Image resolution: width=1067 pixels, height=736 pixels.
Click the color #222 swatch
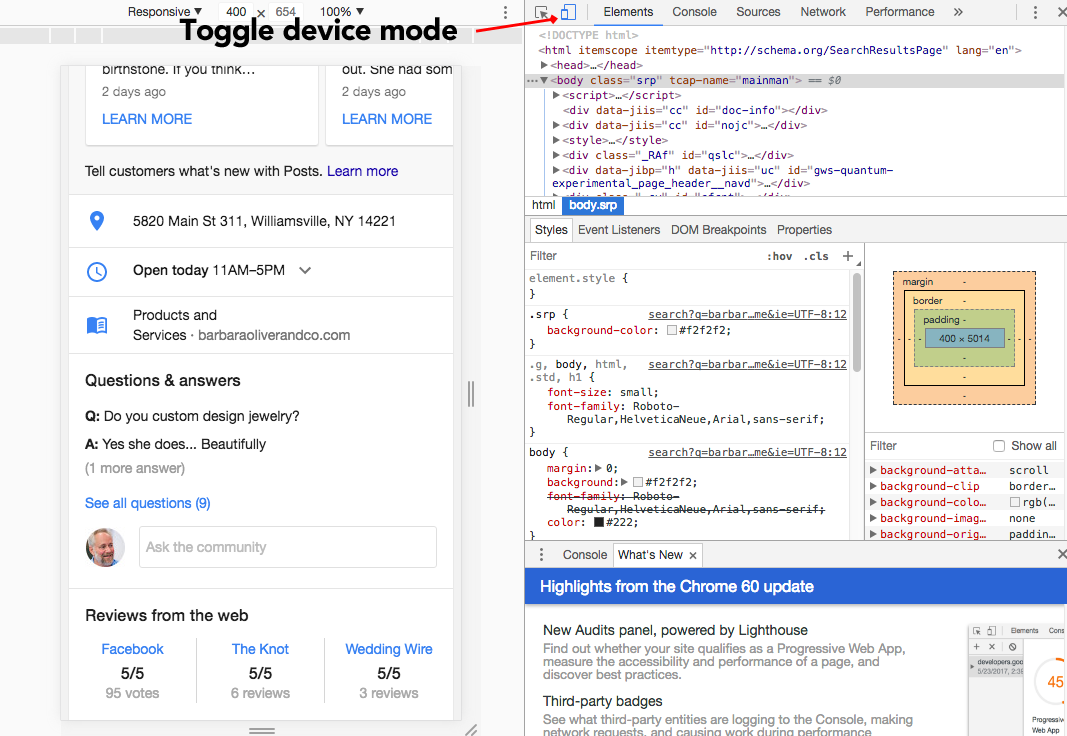pos(599,522)
